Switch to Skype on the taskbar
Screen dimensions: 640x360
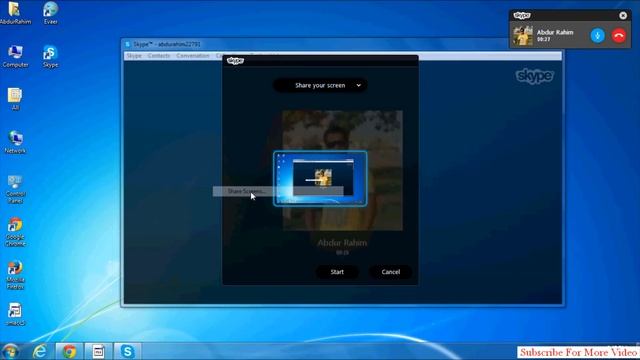click(127, 351)
